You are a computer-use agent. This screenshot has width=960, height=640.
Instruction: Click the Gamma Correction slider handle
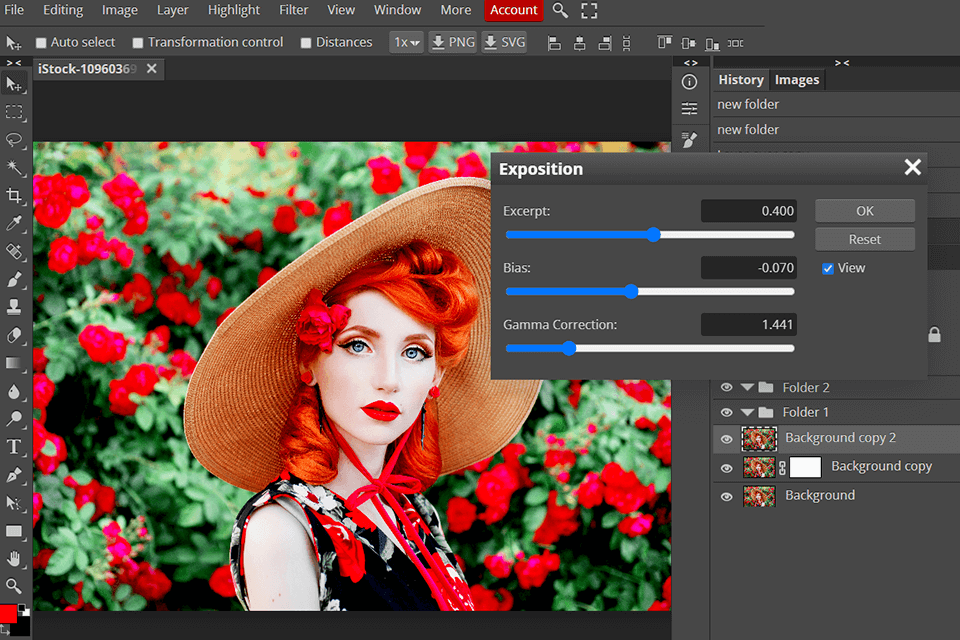point(569,349)
